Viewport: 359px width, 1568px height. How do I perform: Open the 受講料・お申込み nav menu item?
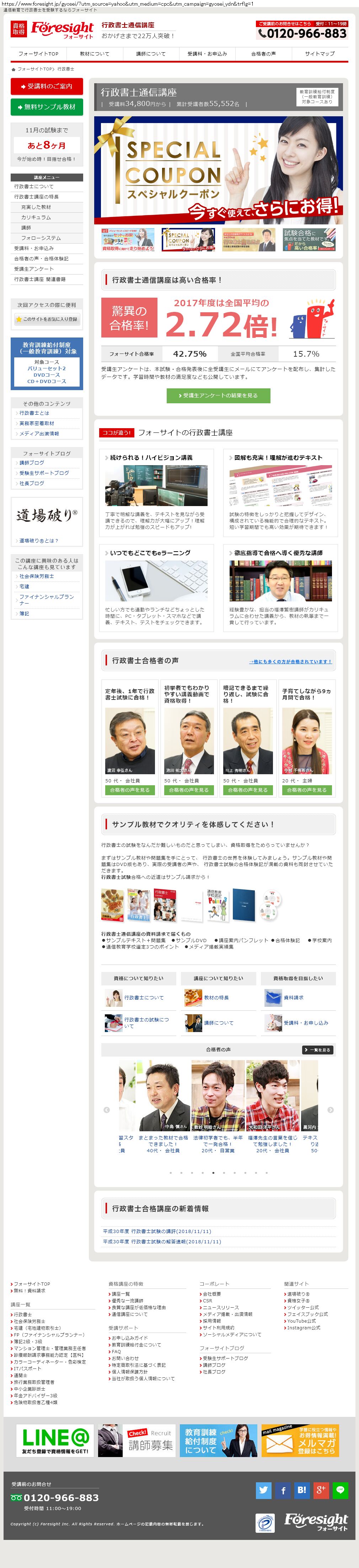(207, 54)
